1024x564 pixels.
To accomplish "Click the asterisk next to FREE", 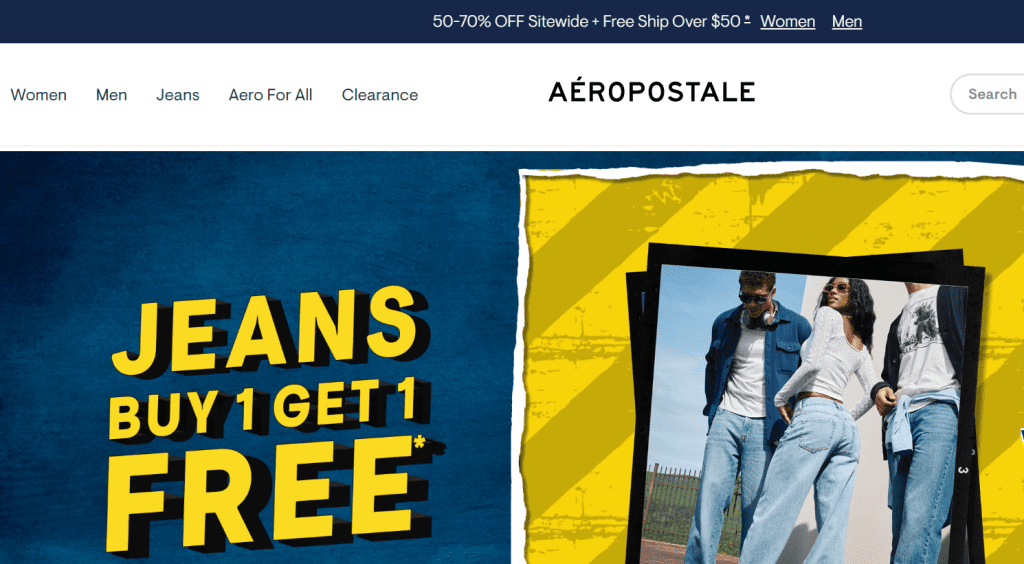I will coord(420,443).
